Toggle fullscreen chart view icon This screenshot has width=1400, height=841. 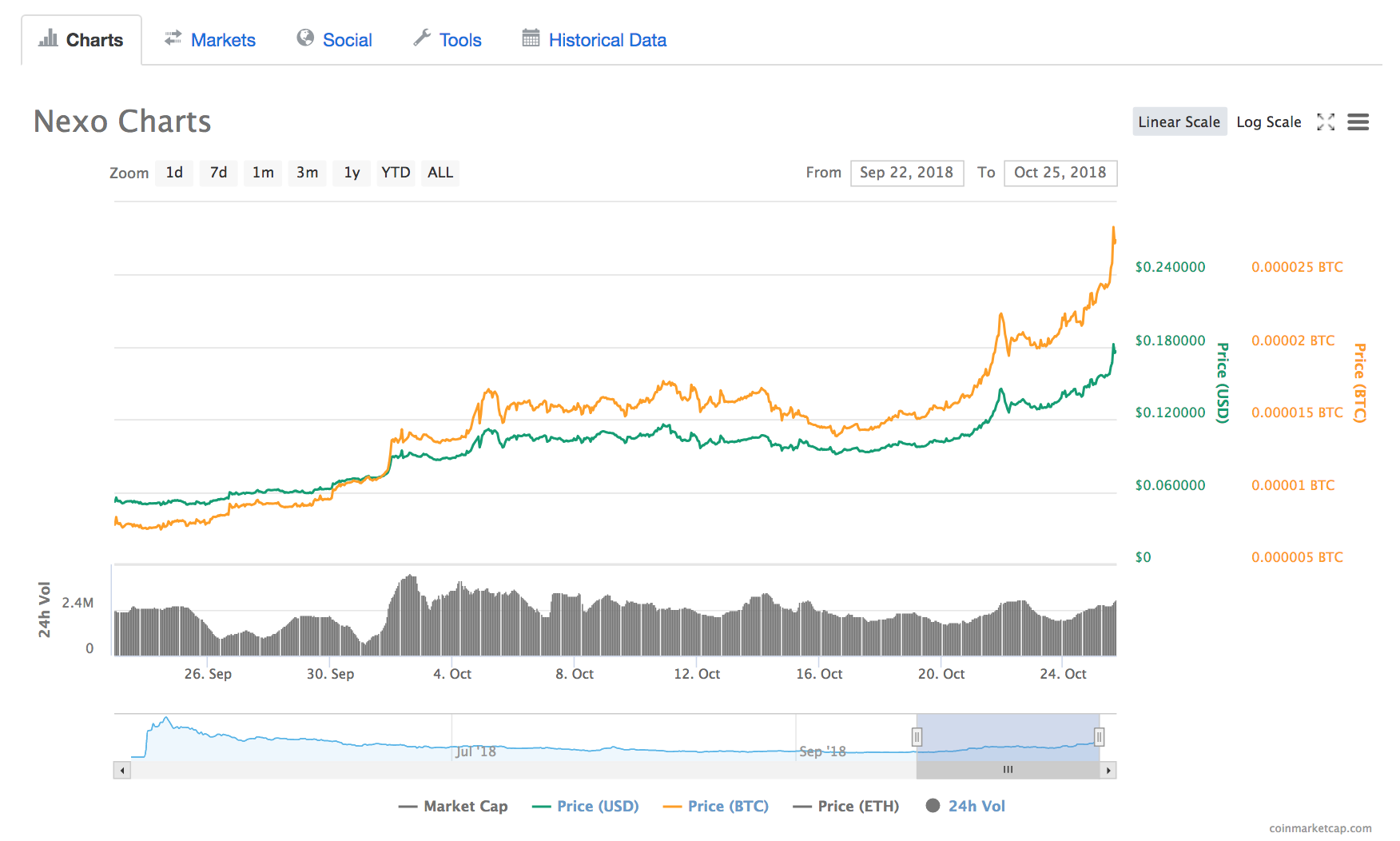(1326, 122)
